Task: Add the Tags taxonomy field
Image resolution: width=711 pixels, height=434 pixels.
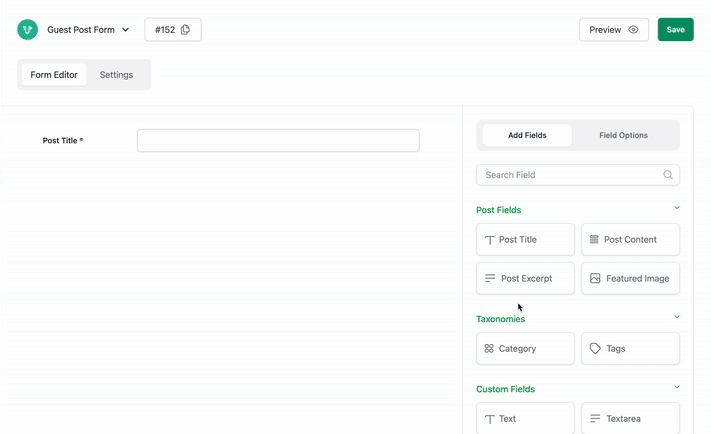Action: 630,348
